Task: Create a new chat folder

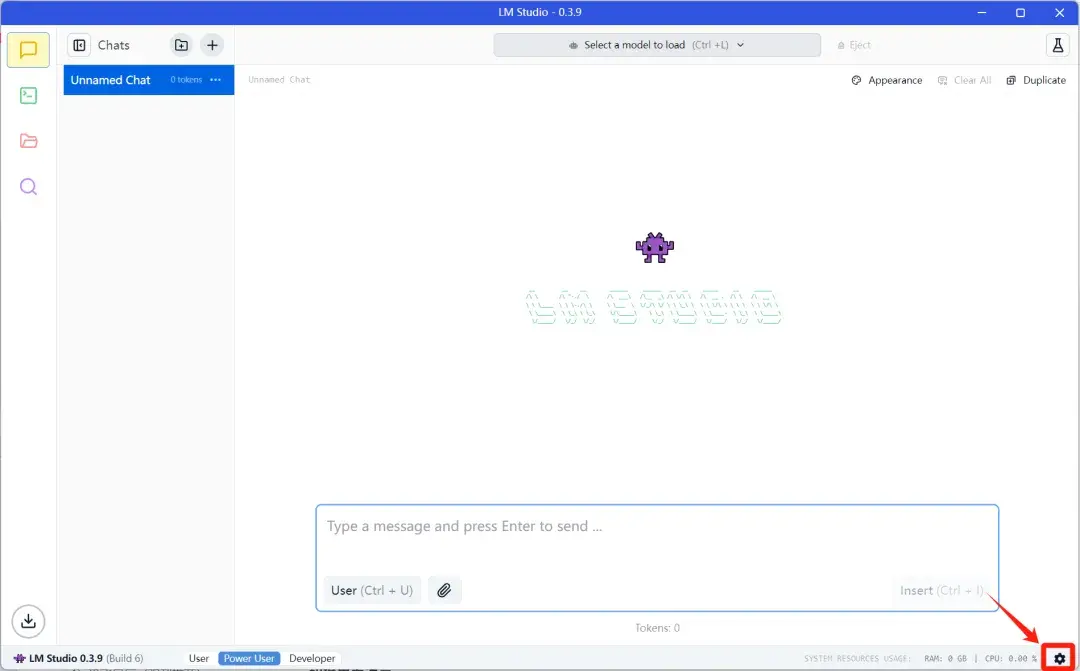Action: [x=181, y=45]
